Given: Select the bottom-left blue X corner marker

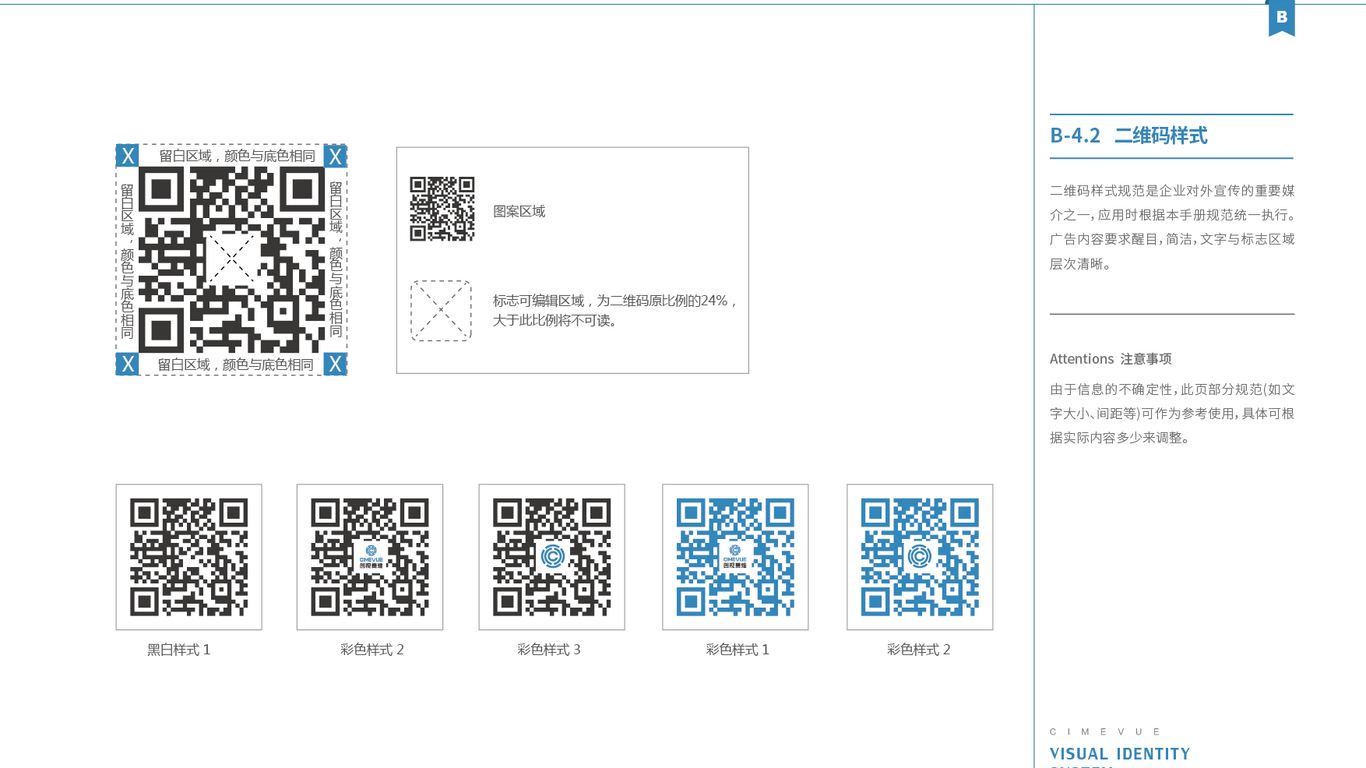Looking at the screenshot, I should 127,364.
